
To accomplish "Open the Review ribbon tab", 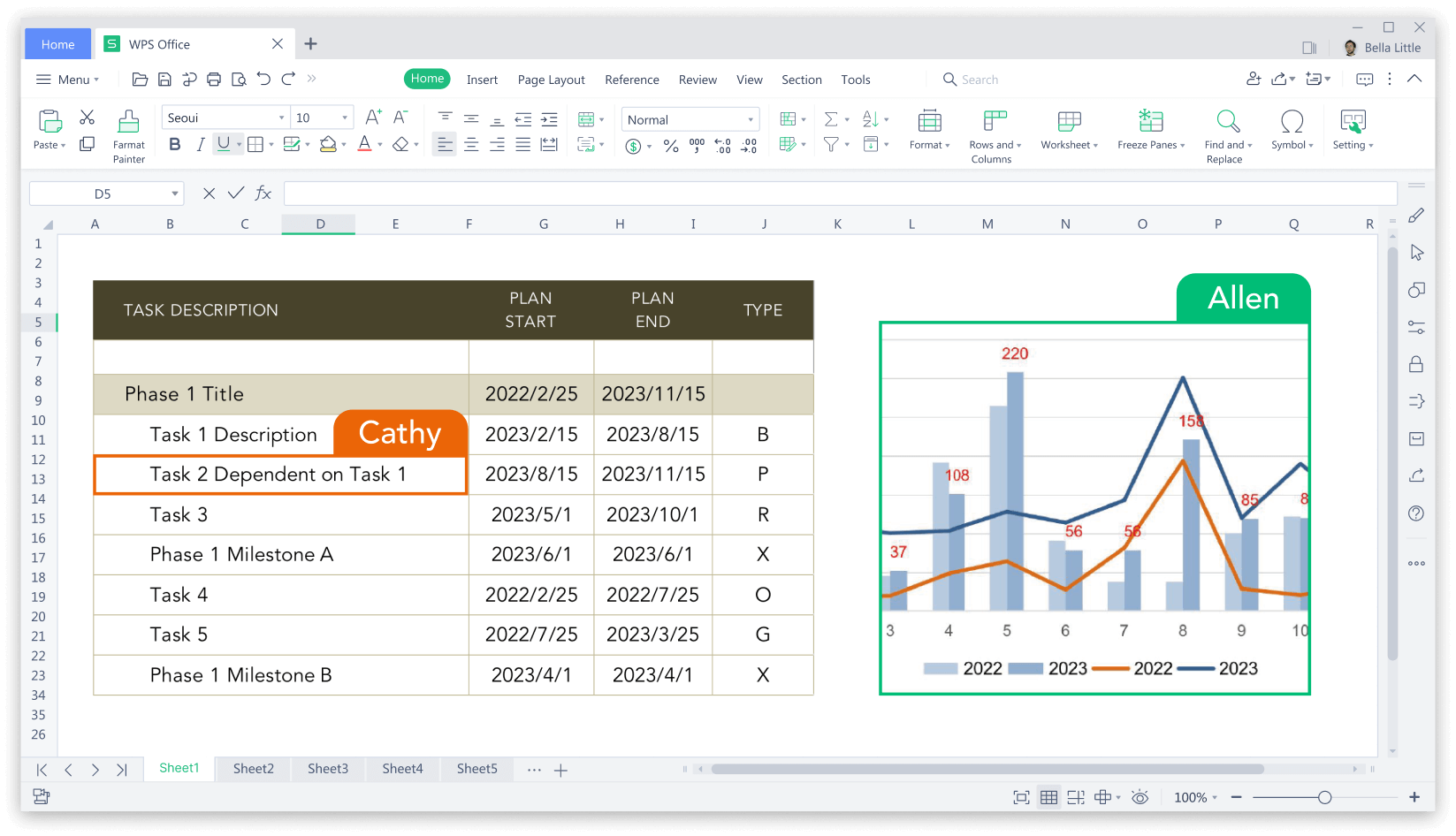I will click(698, 80).
